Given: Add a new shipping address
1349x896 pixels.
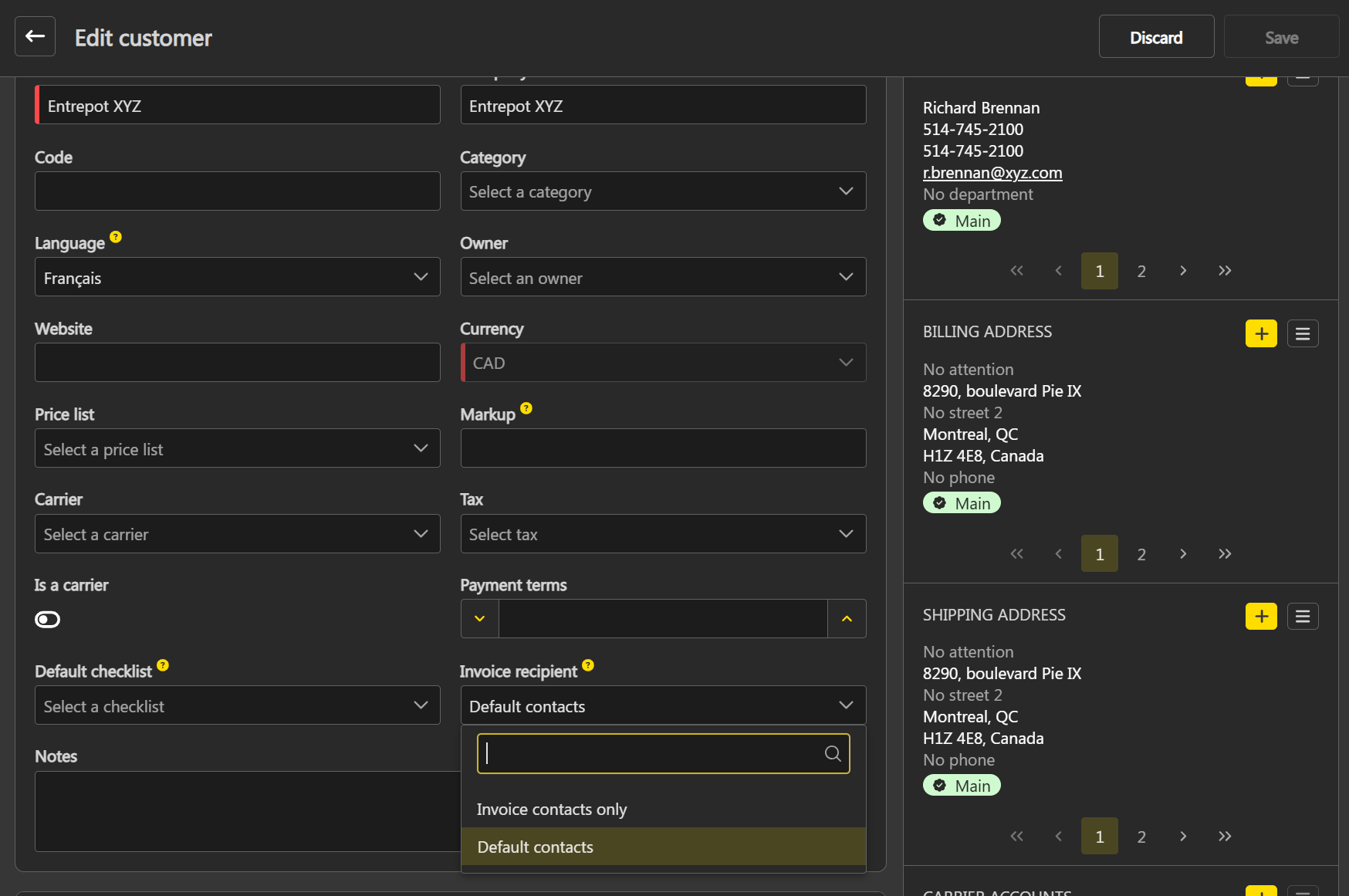Looking at the screenshot, I should [1261, 617].
